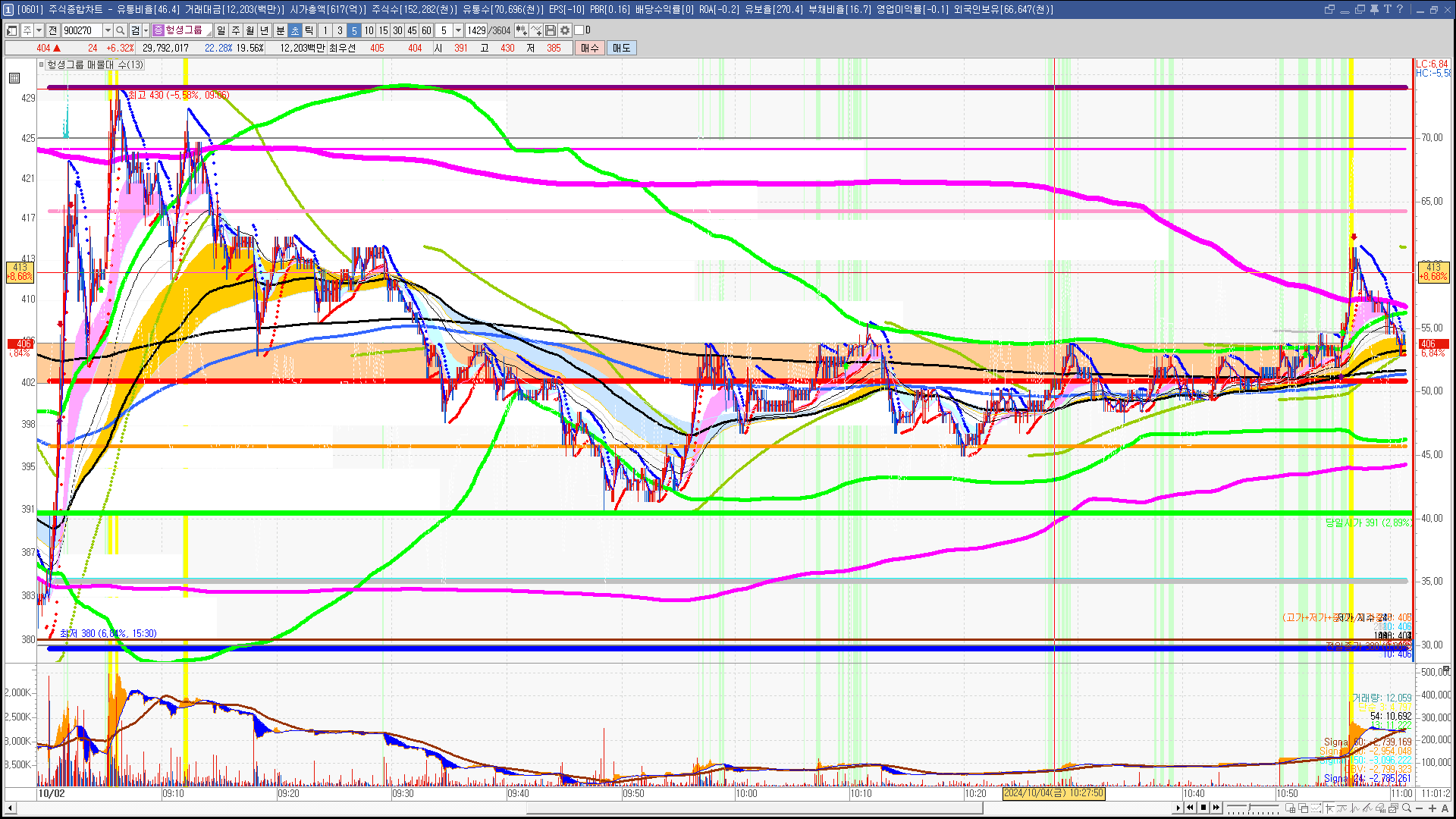1456x819 pixels.
Task: Expand the stock code 900270 dropdown
Action: click(108, 30)
